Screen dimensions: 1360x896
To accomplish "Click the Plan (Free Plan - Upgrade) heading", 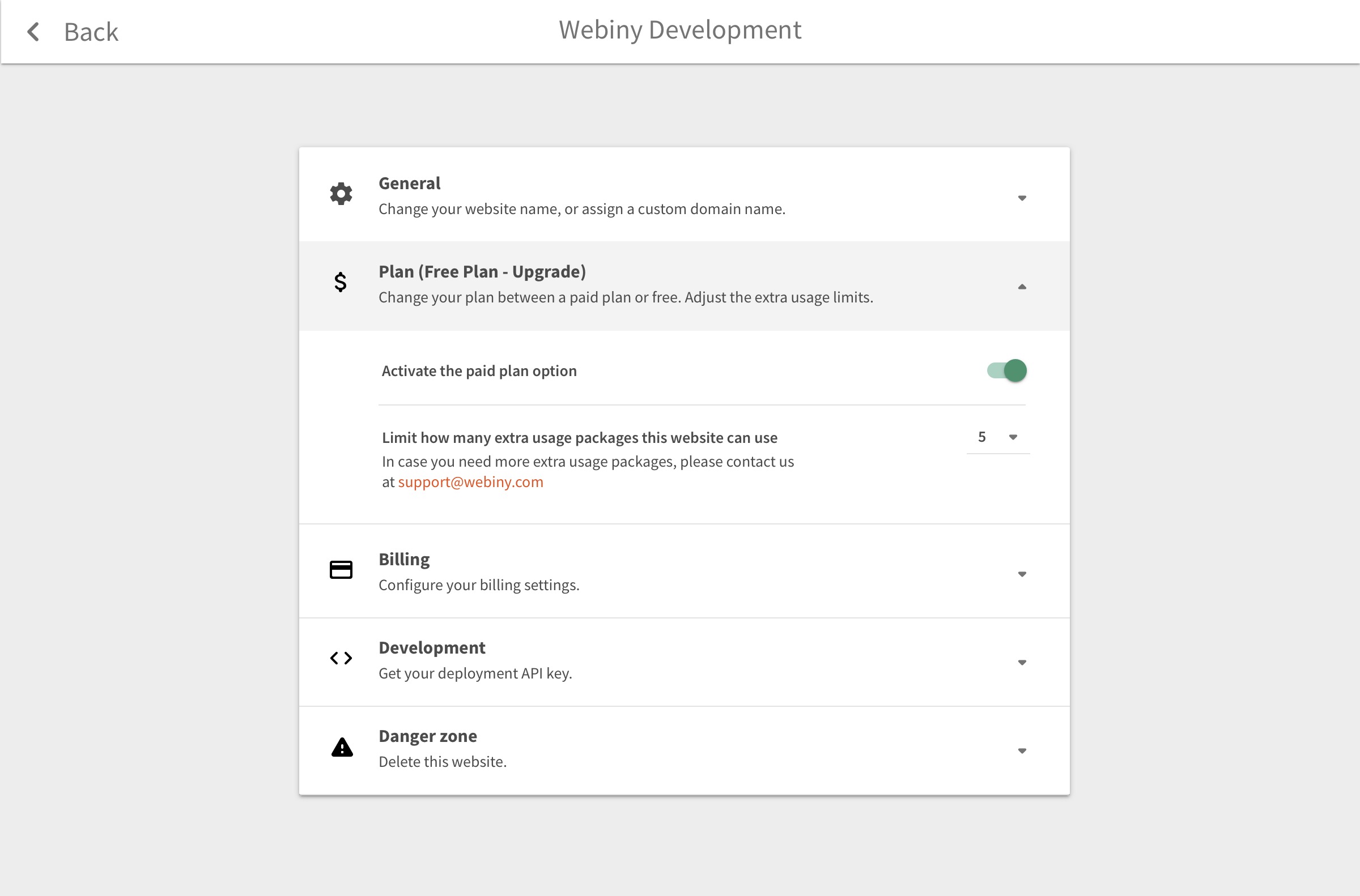I will coord(482,272).
